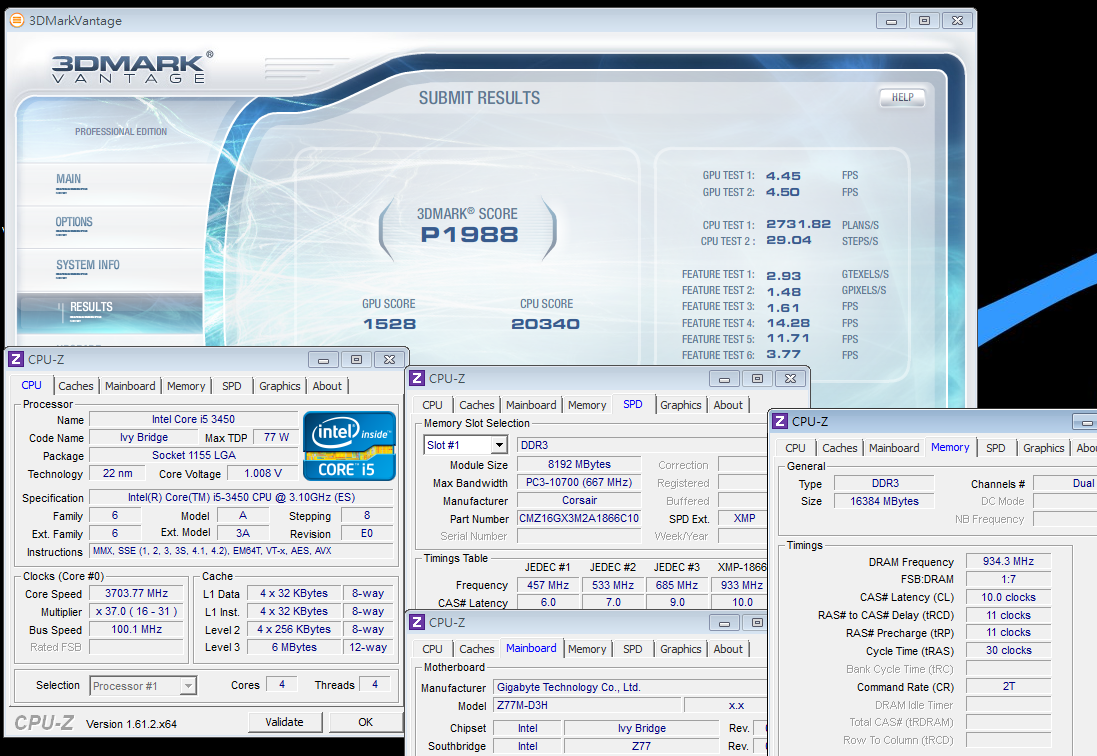1097x756 pixels.
Task: Open the MAIN section in 3DMark sidebar
Action: click(69, 180)
